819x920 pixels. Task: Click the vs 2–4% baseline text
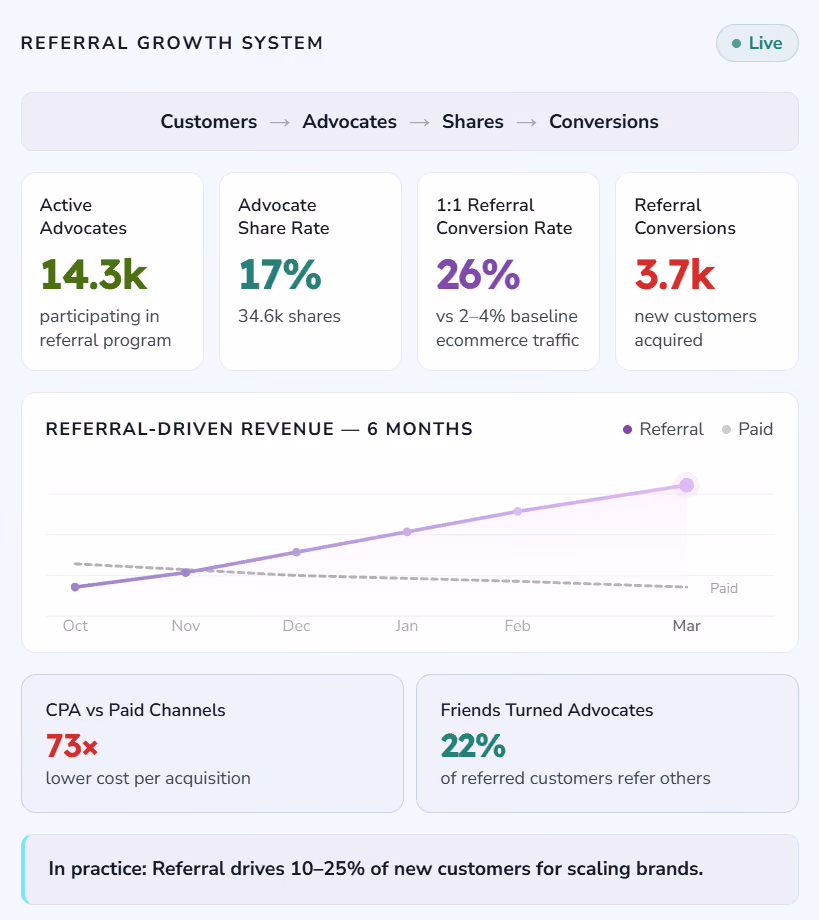507,328
